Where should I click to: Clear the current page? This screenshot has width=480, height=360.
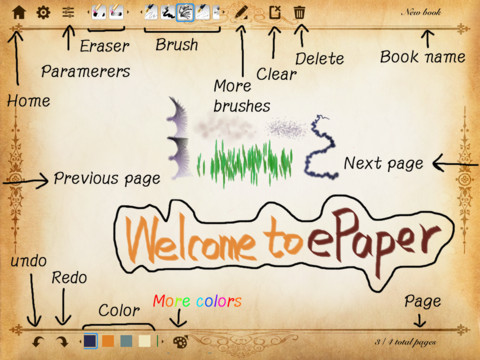tap(275, 13)
